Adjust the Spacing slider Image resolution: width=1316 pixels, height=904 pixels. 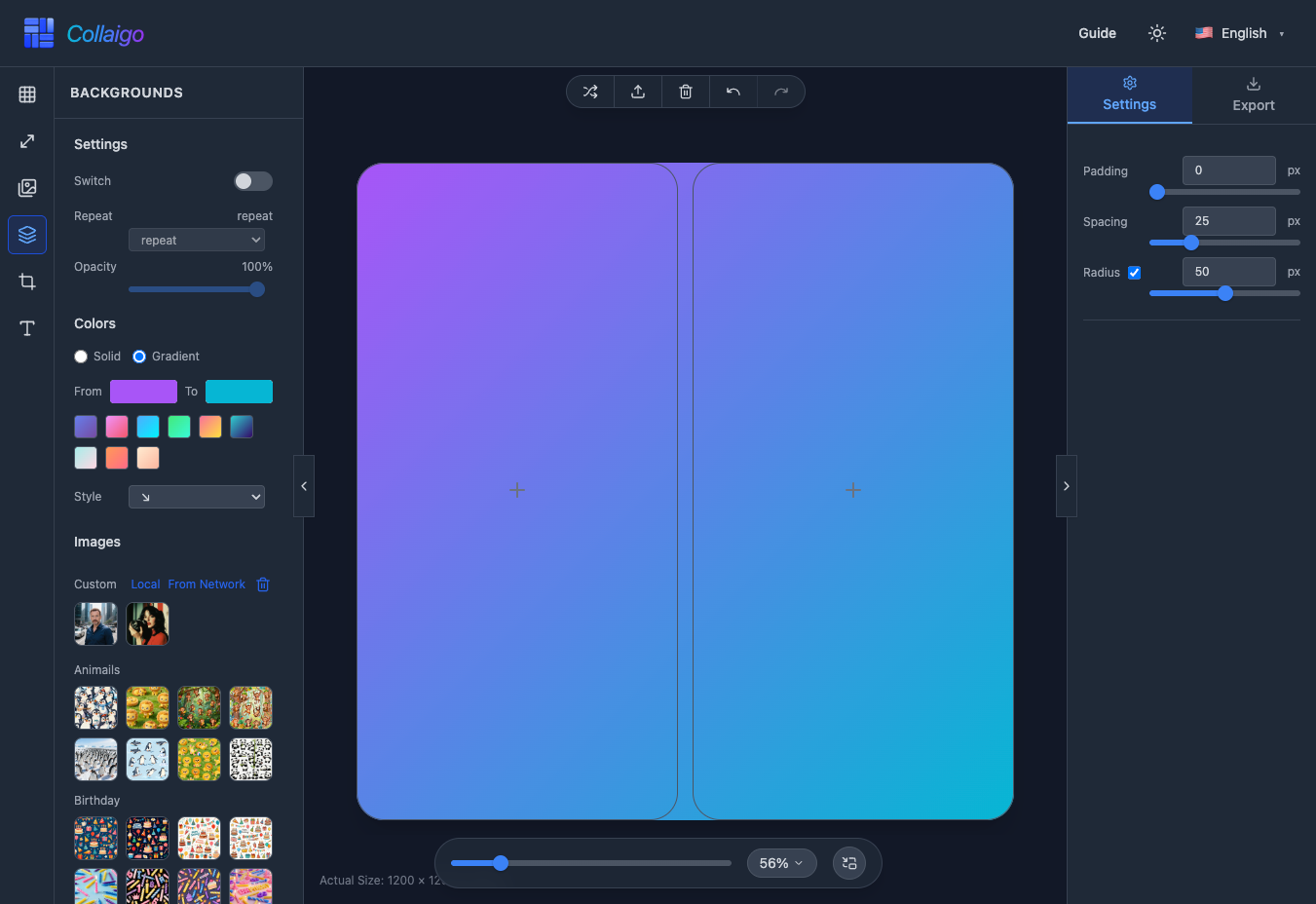click(1224, 243)
